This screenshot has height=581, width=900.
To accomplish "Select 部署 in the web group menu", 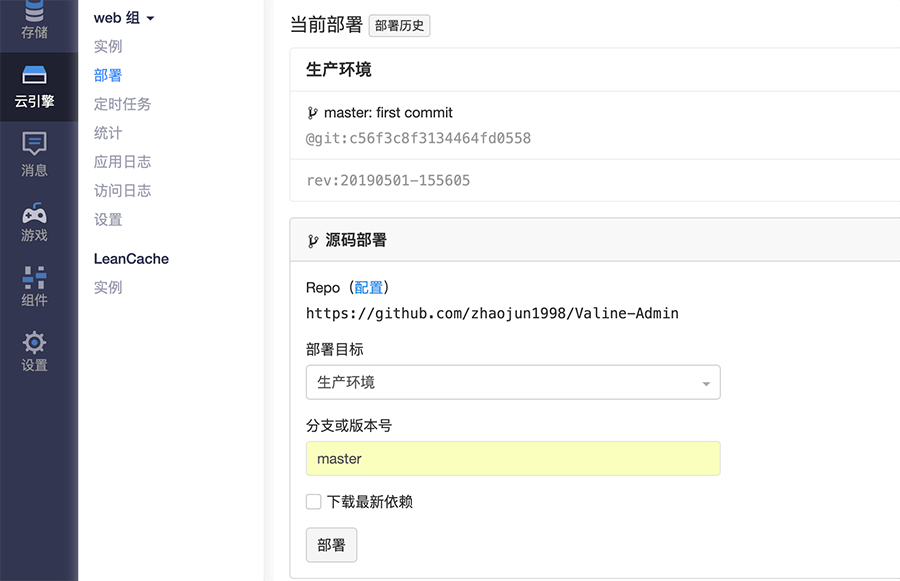I will click(108, 75).
